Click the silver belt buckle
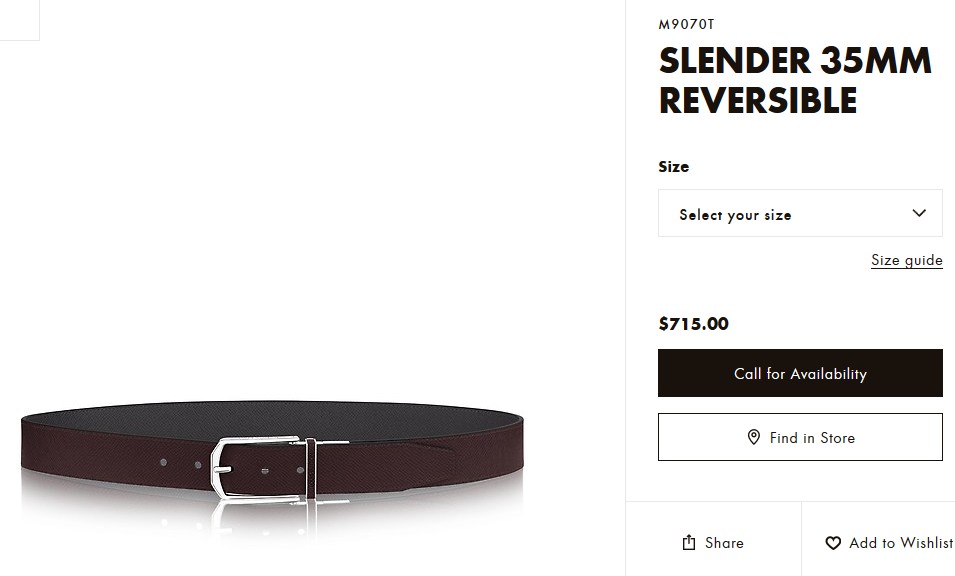 255,468
